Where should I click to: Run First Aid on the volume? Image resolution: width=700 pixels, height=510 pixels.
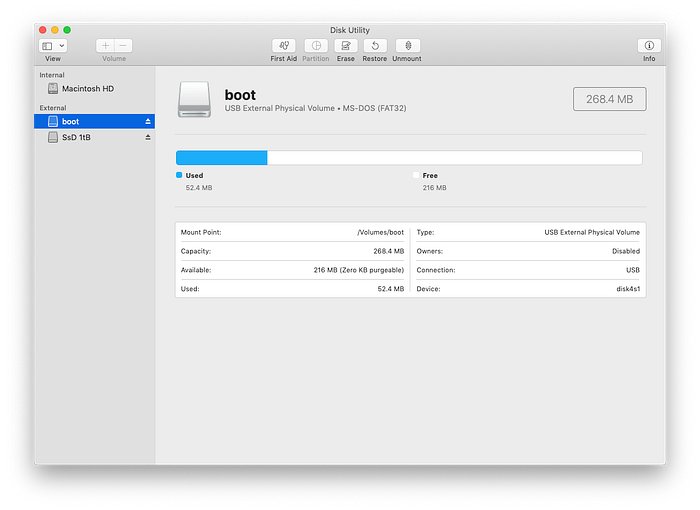coord(284,46)
